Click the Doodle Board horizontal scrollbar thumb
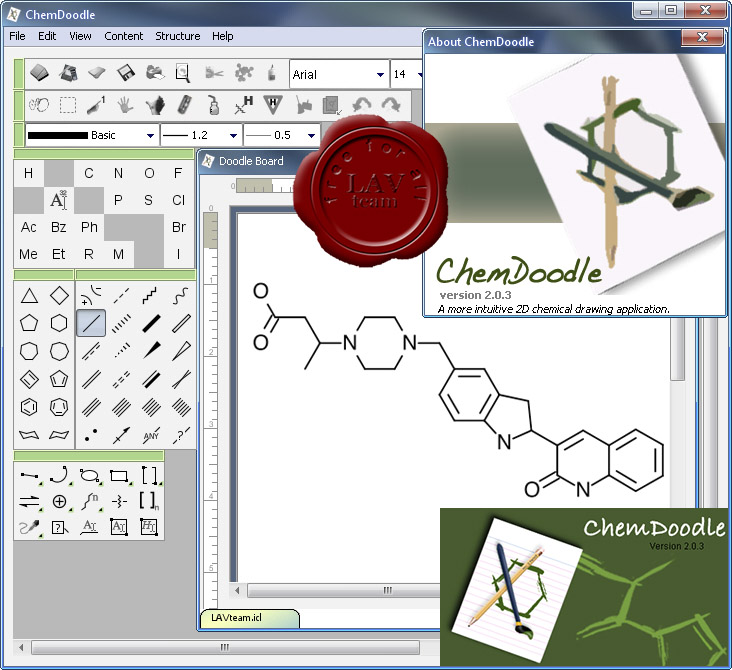The width and height of the screenshot is (732, 670). click(343, 590)
